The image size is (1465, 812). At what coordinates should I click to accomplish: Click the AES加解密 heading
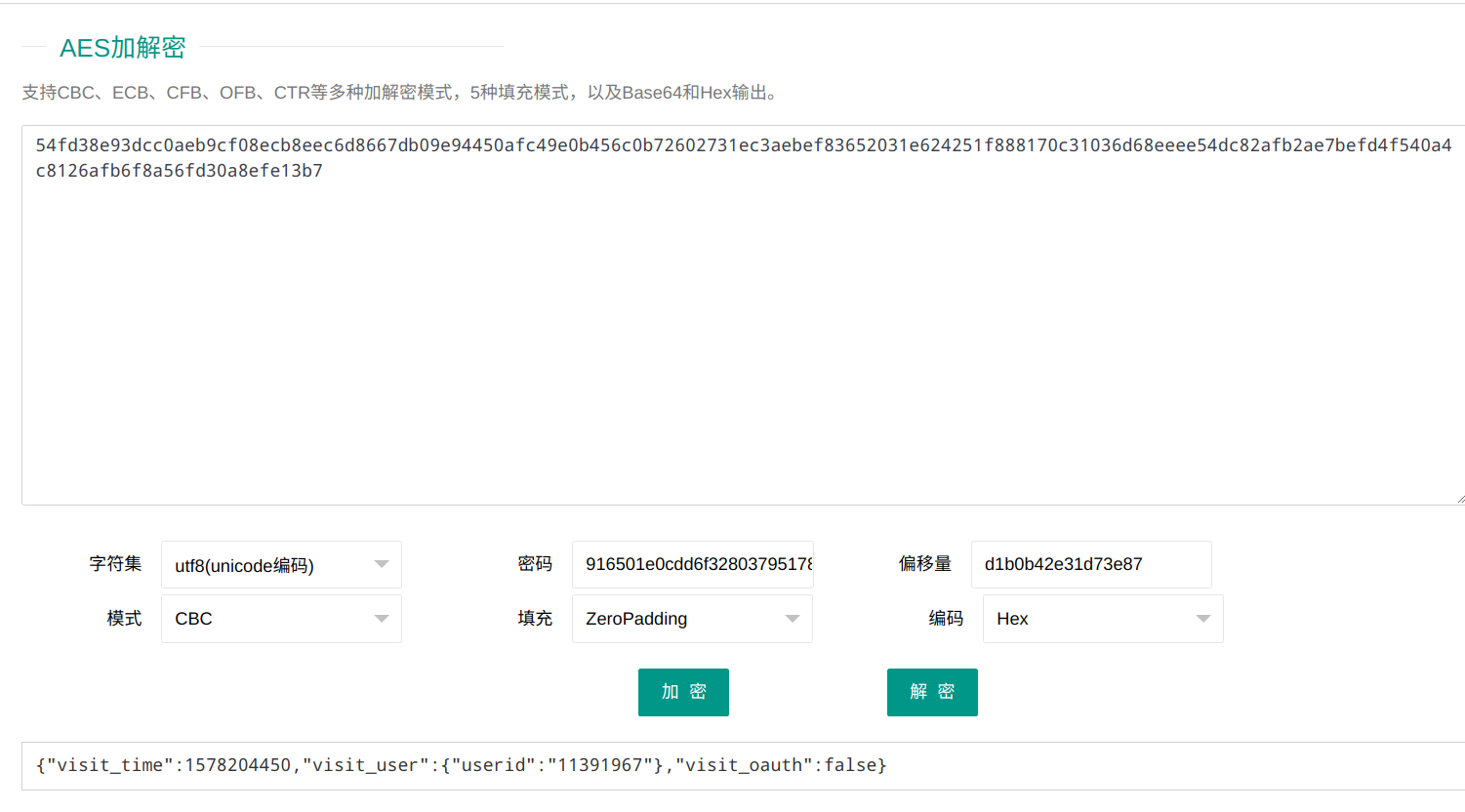[x=123, y=47]
